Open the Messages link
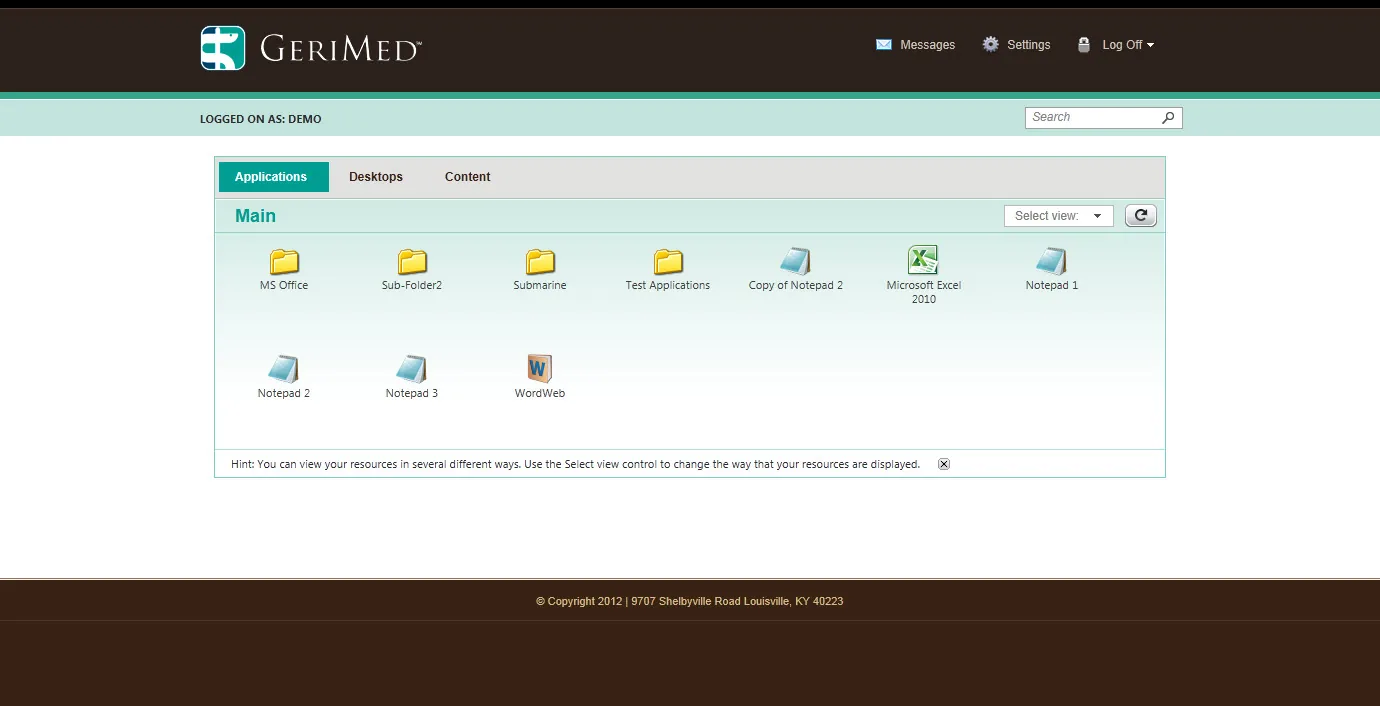Screen dimensions: 1380x706 tap(927, 45)
